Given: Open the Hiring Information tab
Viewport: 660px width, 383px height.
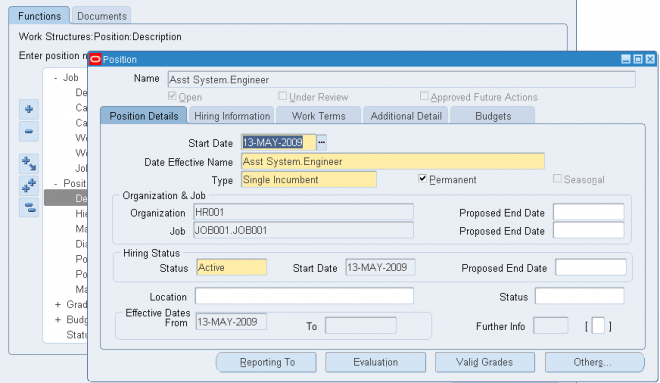Looking at the screenshot, I should click(x=232, y=116).
